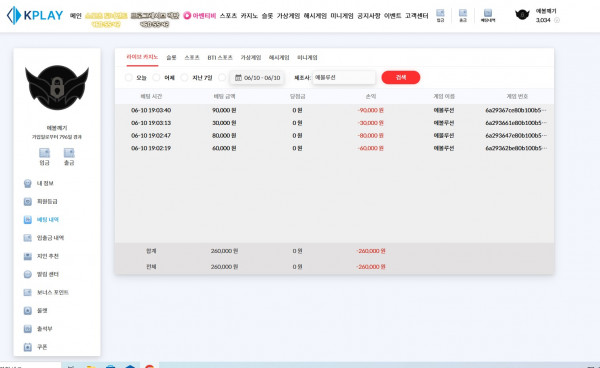Click sidebar 입금 deposit icon under profile
This screenshot has height=368, width=600.
(x=44, y=153)
